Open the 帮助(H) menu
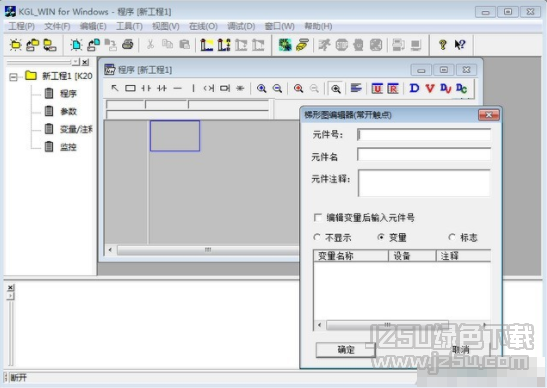547x388 pixels. pos(318,26)
